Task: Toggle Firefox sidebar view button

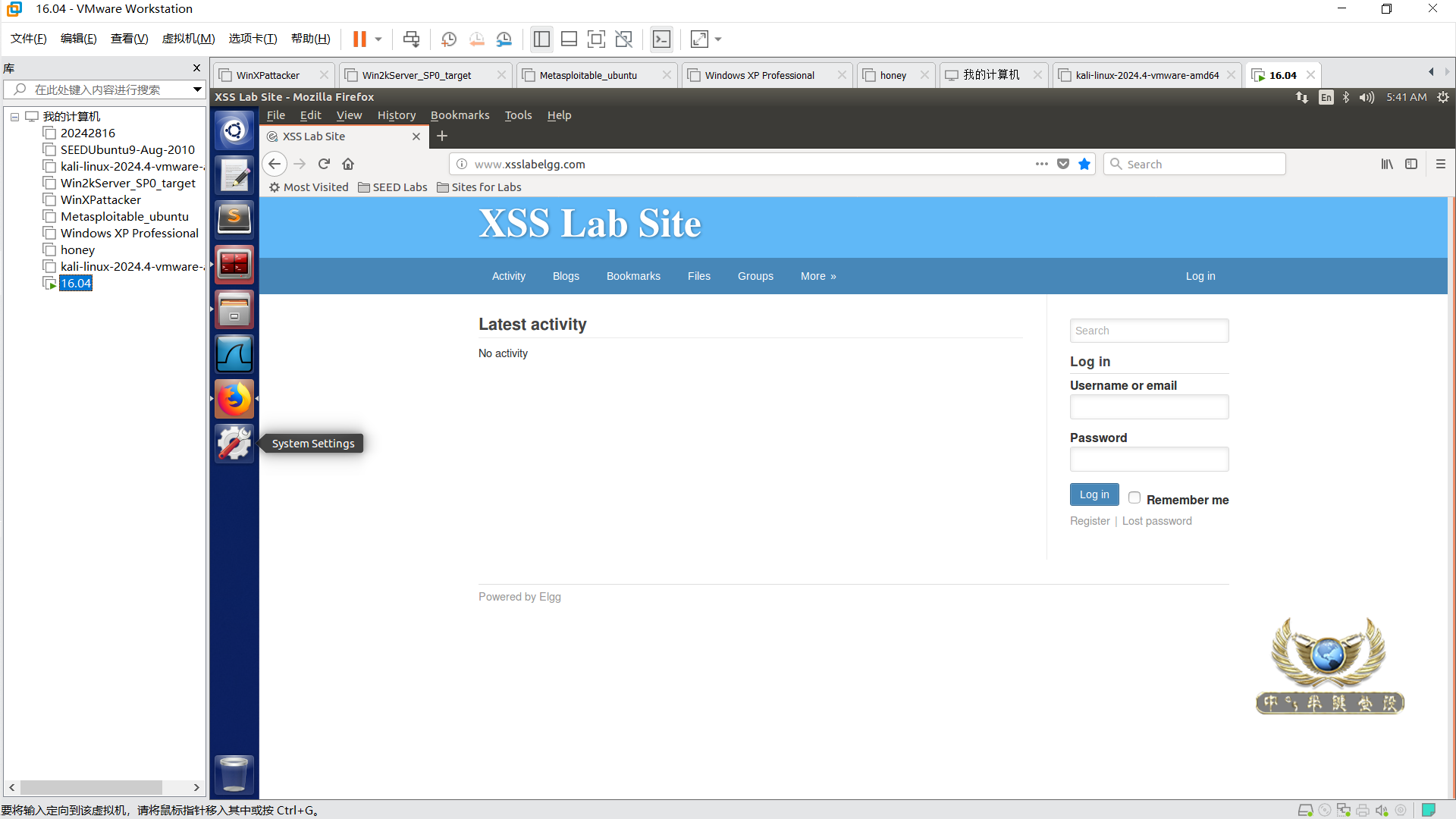Action: click(x=1411, y=164)
